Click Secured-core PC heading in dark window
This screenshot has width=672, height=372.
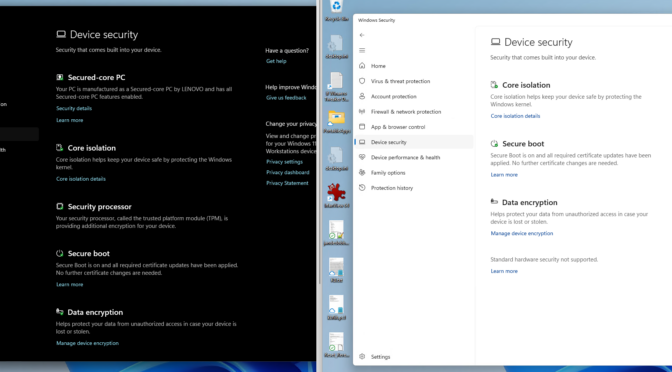pos(96,78)
